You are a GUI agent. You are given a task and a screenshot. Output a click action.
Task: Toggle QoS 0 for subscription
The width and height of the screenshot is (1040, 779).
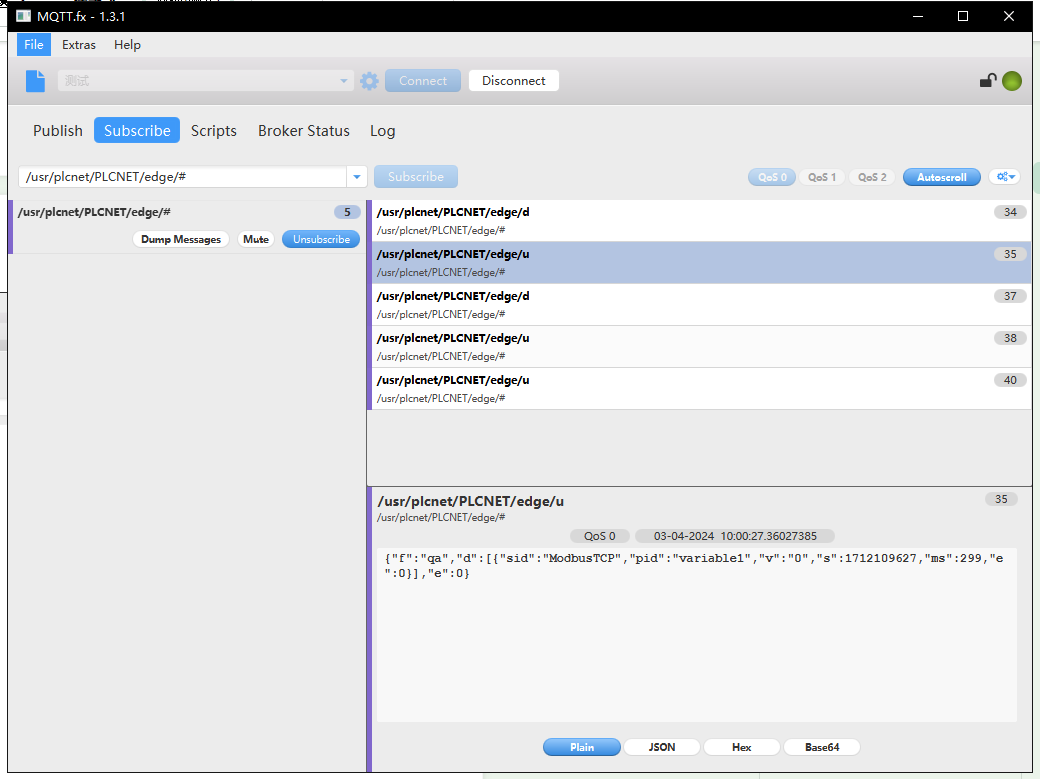[771, 177]
